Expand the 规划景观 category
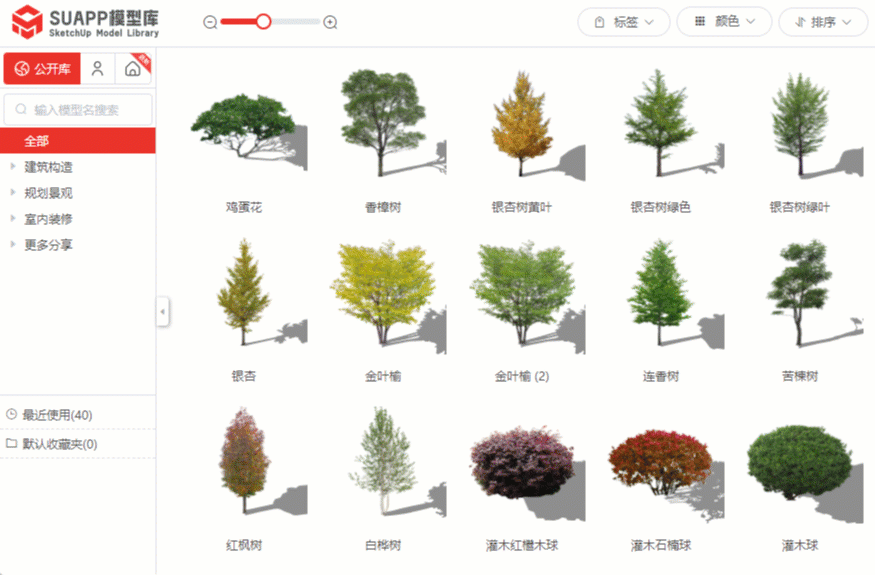Viewport: 875px width, 575px height. pyautogui.click(x=13, y=193)
